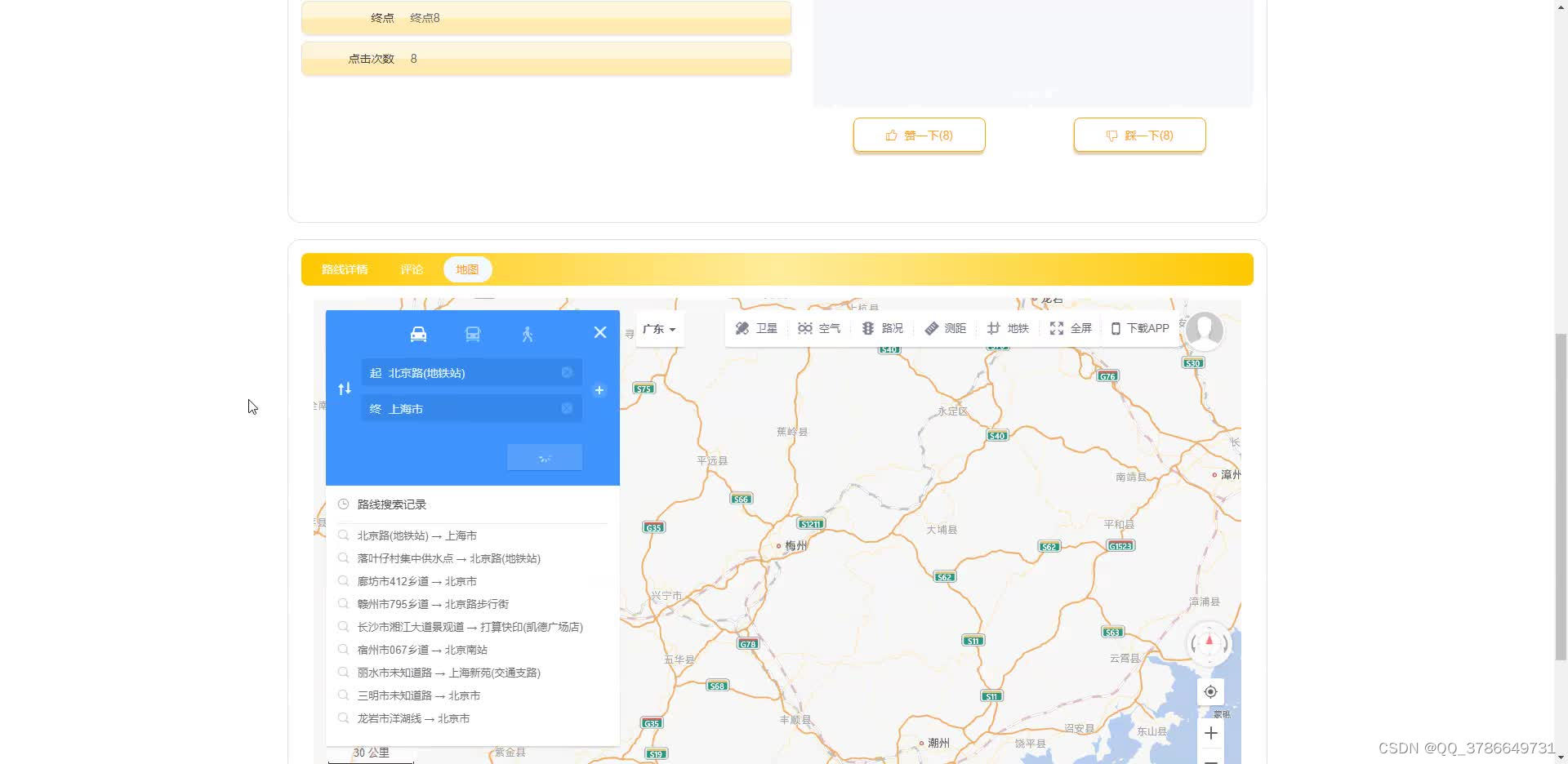Open history 赣州市795乡道 → 北京路步行街

433,604
